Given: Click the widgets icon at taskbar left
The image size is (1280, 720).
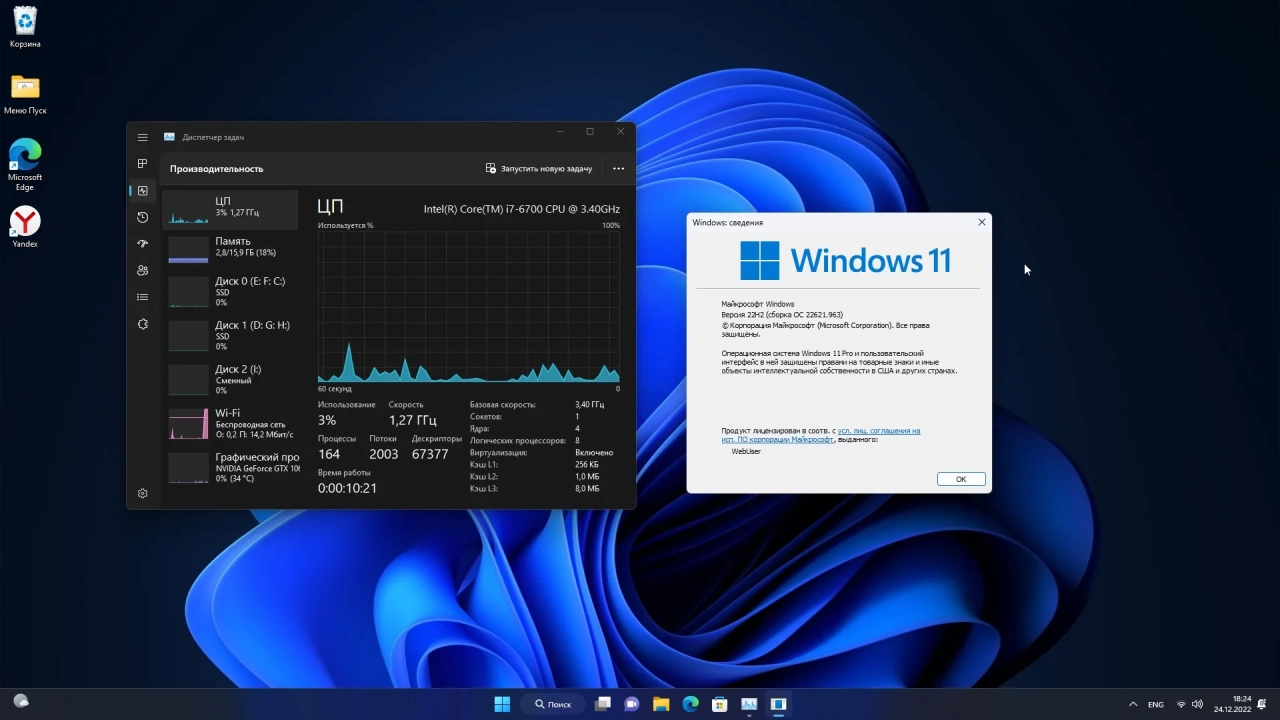Looking at the screenshot, I should coord(21,701).
